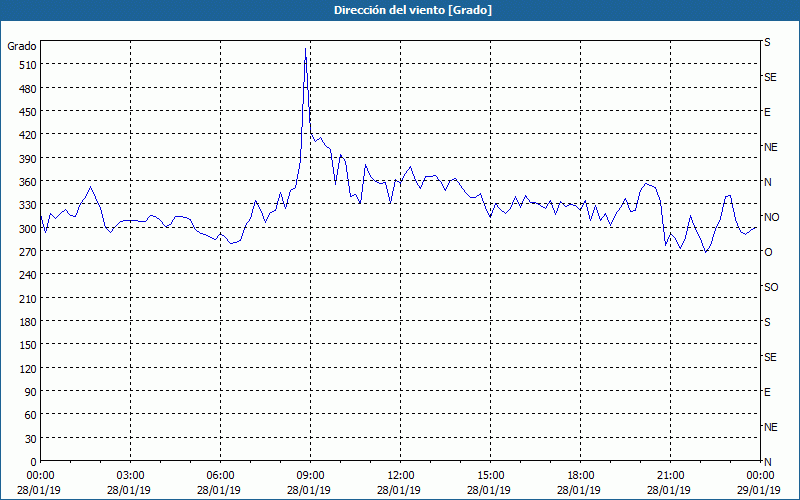The width and height of the screenshot is (800, 500).
Task: Click the 150 degree axis label
Action: [x=28, y=345]
